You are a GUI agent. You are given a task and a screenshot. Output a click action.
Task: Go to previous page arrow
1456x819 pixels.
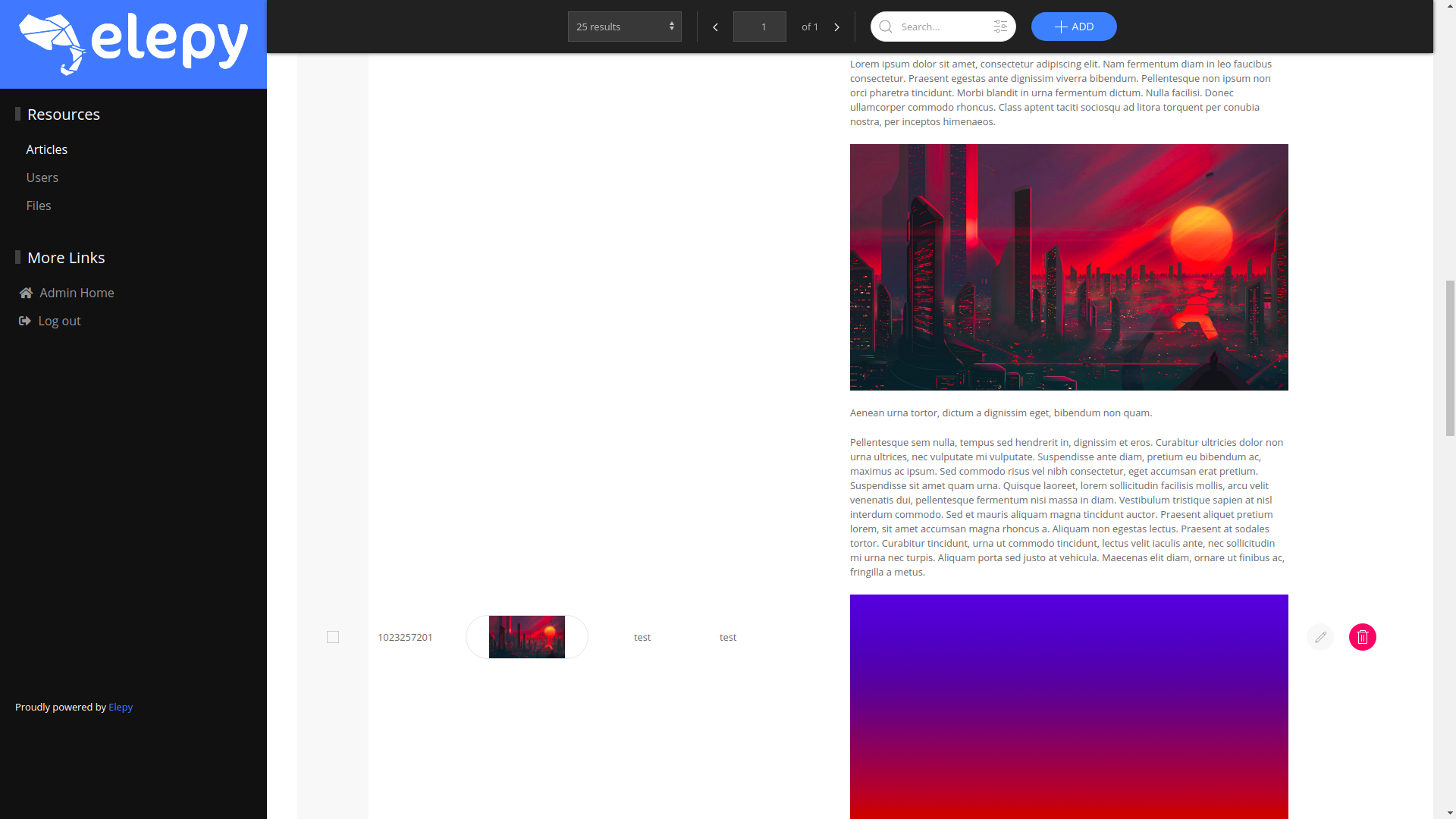pyautogui.click(x=715, y=27)
